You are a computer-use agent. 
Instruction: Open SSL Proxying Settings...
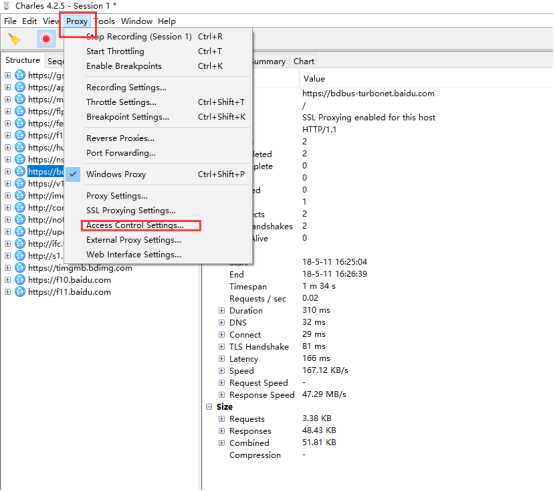(159, 211)
